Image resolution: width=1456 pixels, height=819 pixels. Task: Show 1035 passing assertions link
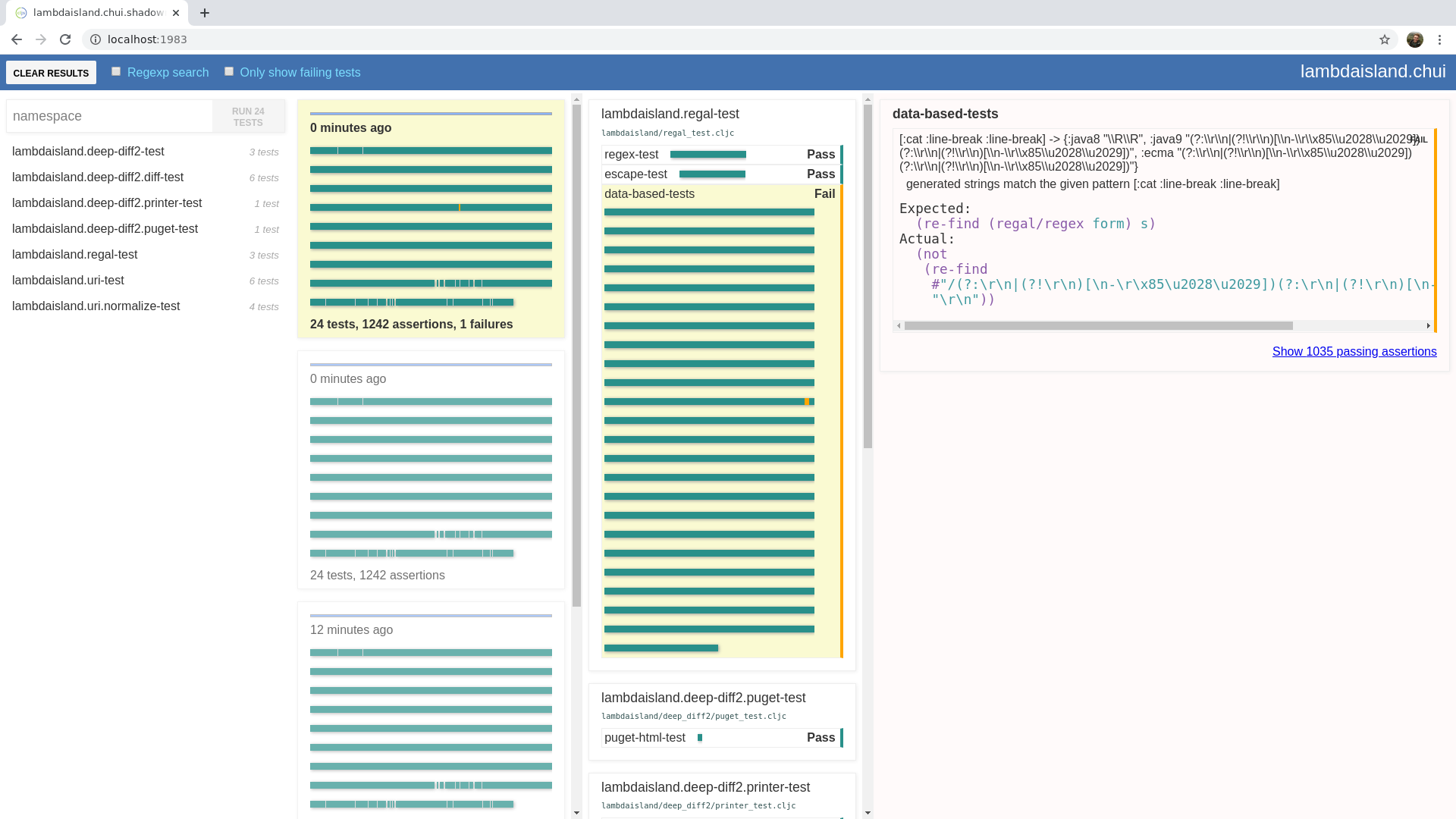(1354, 352)
